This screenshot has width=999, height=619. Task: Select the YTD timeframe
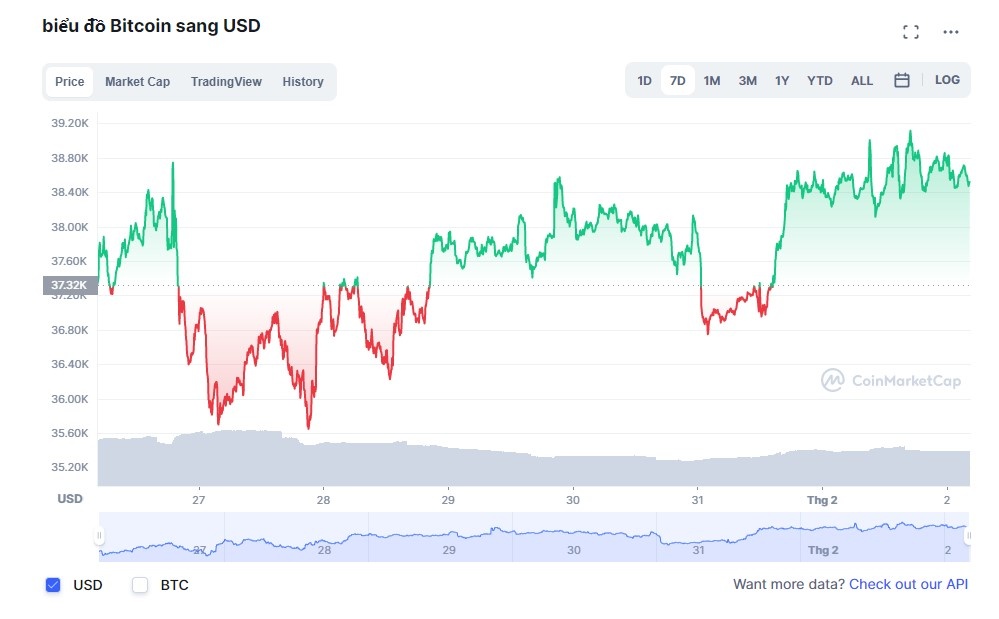(x=819, y=80)
